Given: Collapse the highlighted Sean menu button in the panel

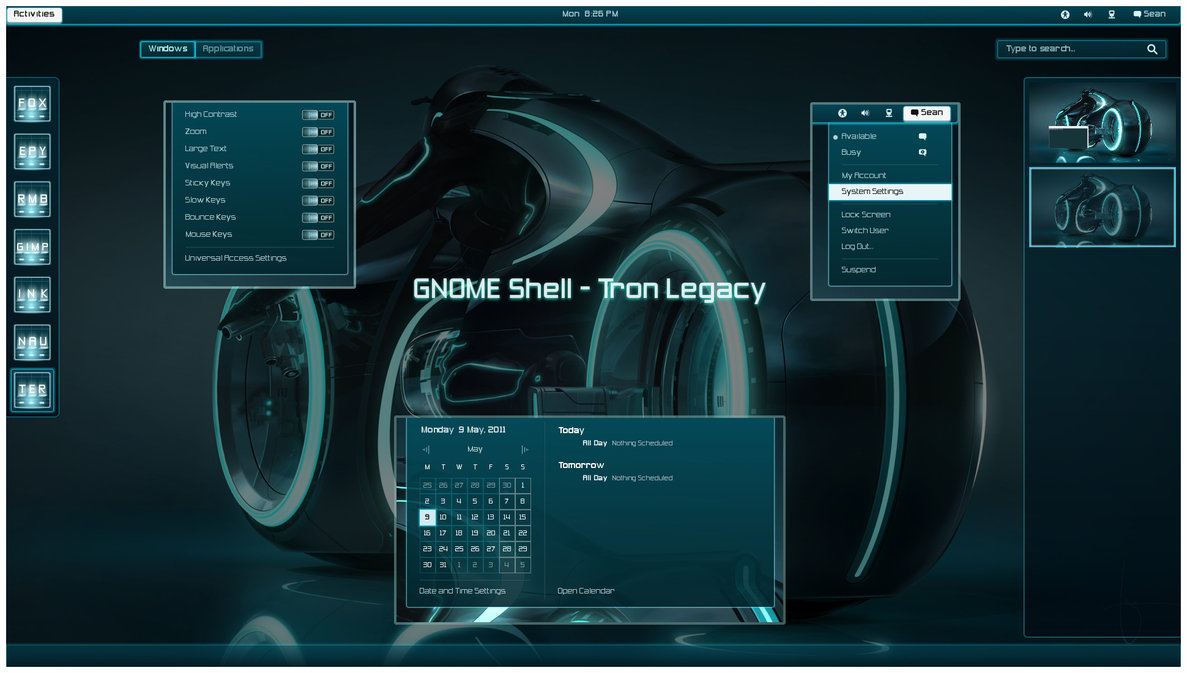Looking at the screenshot, I should pos(927,113).
